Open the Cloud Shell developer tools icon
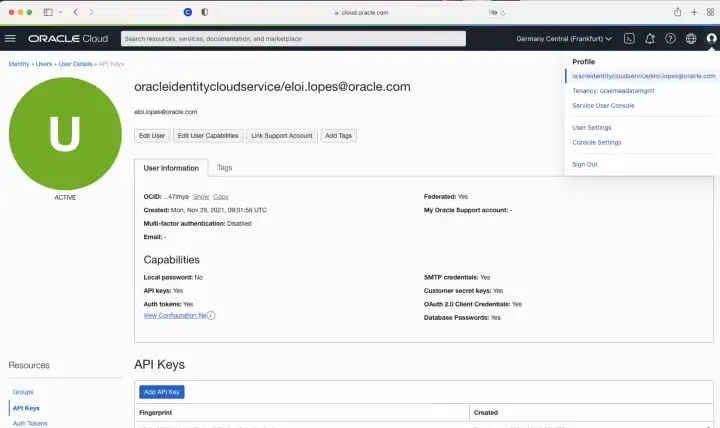The image size is (720, 428). coord(629,39)
